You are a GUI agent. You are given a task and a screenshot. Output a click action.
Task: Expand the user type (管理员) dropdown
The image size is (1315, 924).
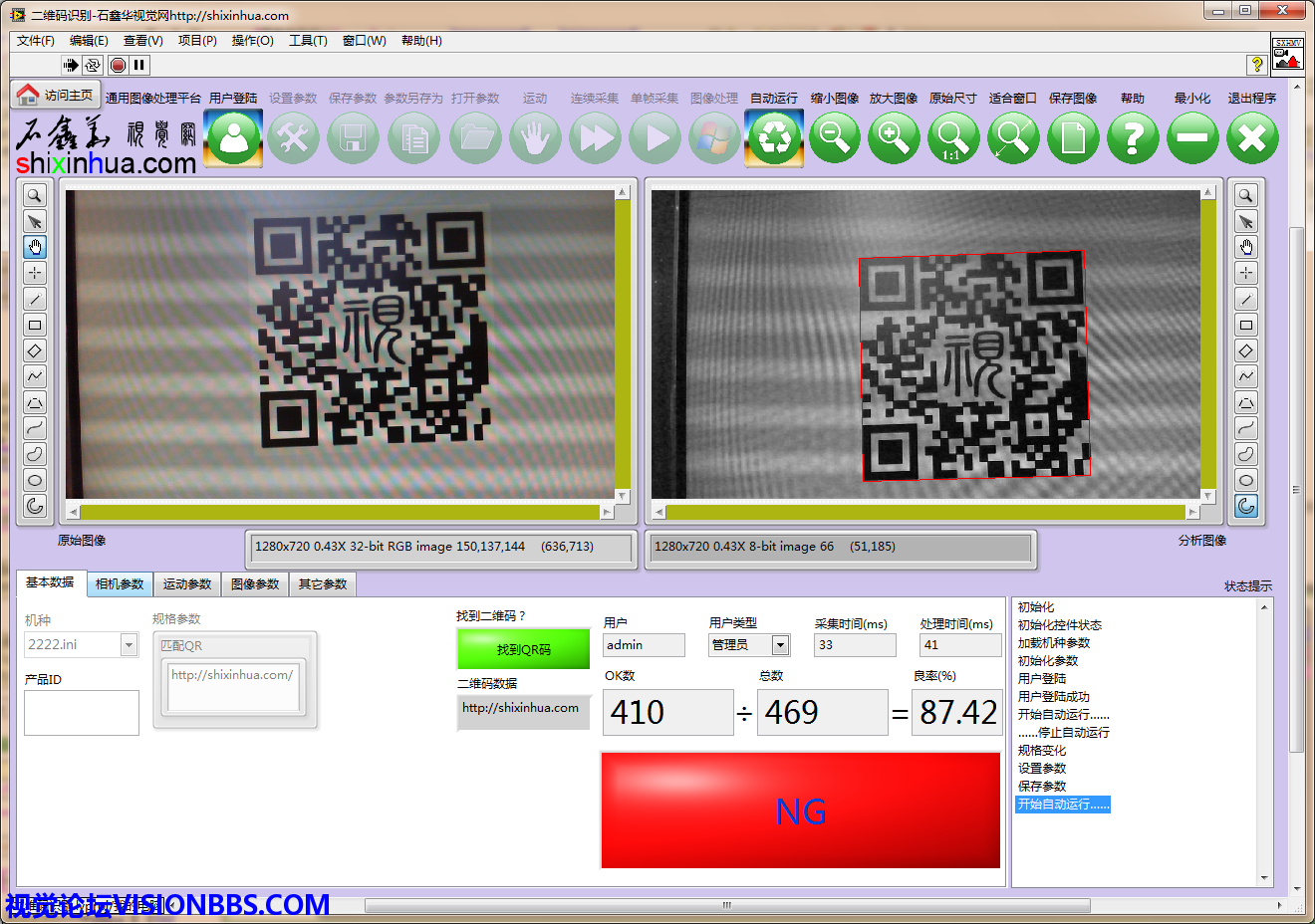pos(780,645)
